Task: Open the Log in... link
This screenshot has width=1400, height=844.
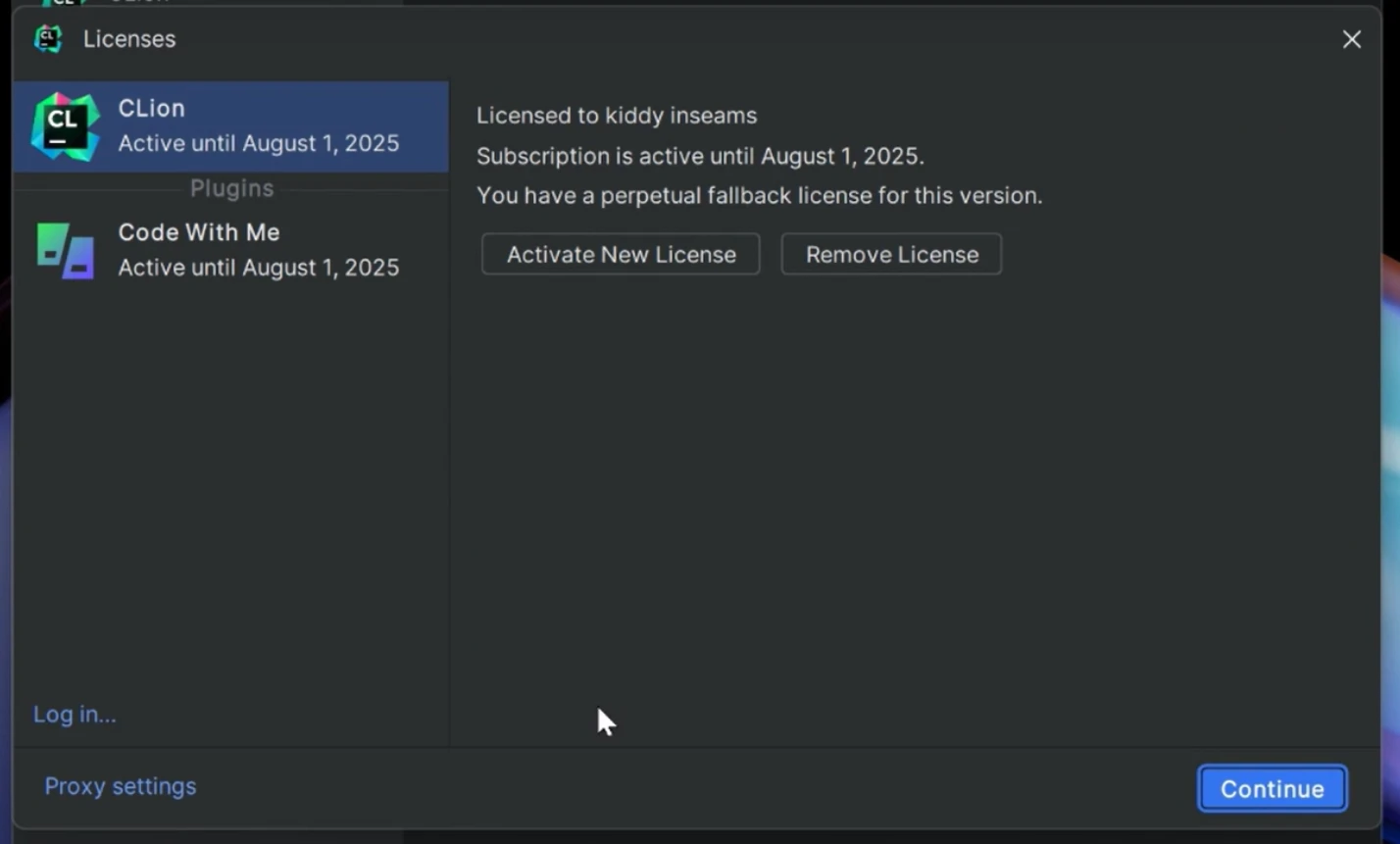Action: 75,715
